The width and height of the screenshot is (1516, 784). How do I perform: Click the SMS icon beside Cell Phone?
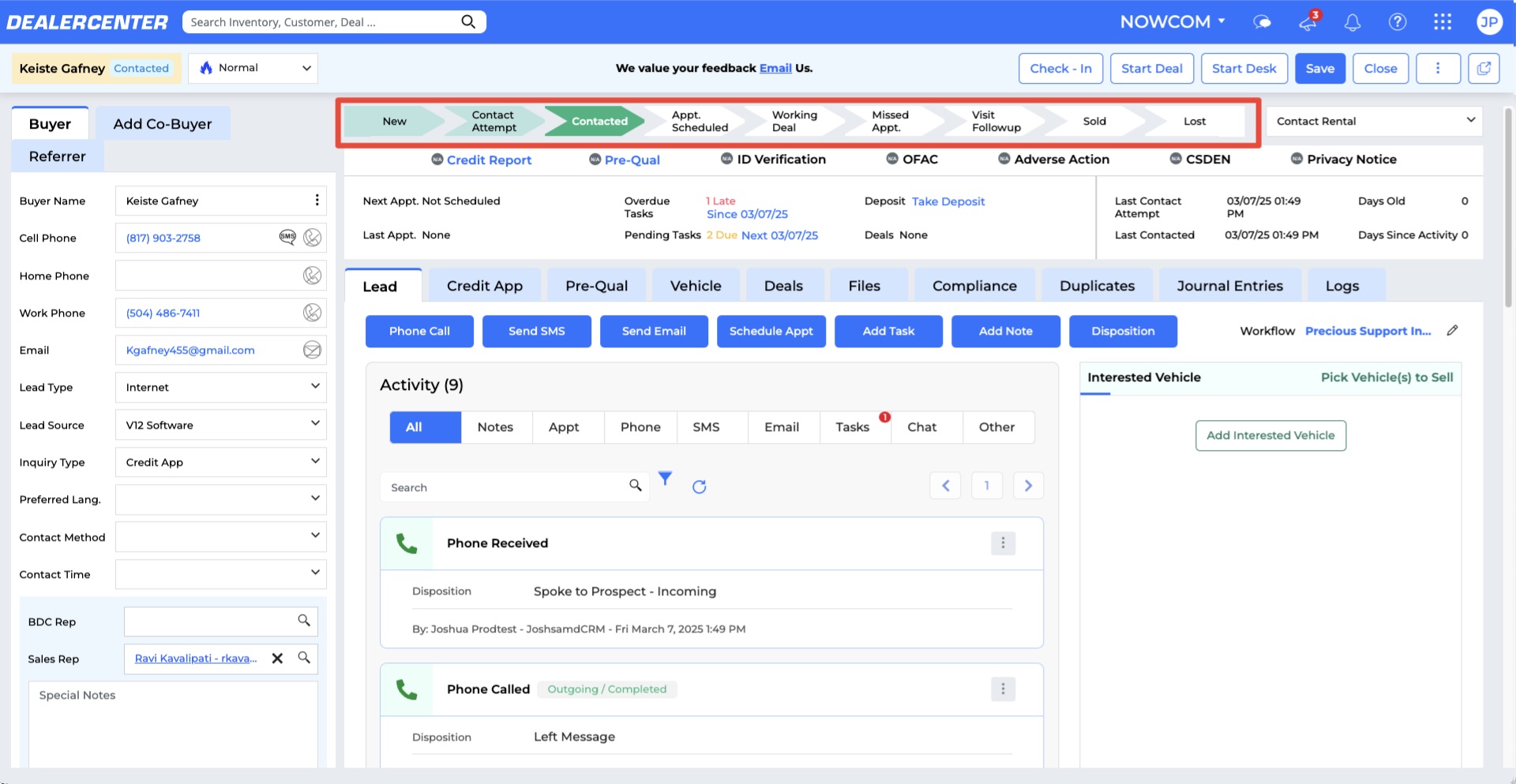pos(287,237)
